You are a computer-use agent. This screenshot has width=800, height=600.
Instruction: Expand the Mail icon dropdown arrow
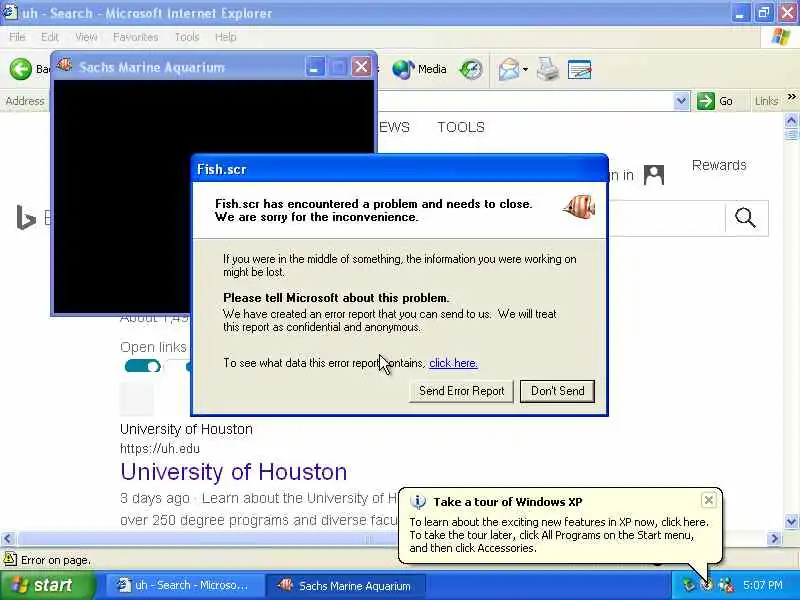[x=525, y=69]
